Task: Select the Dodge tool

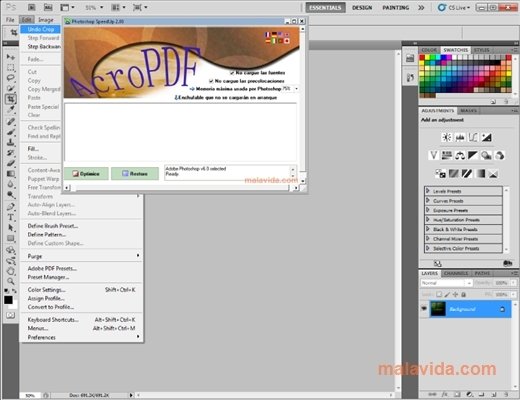Action: point(10,195)
